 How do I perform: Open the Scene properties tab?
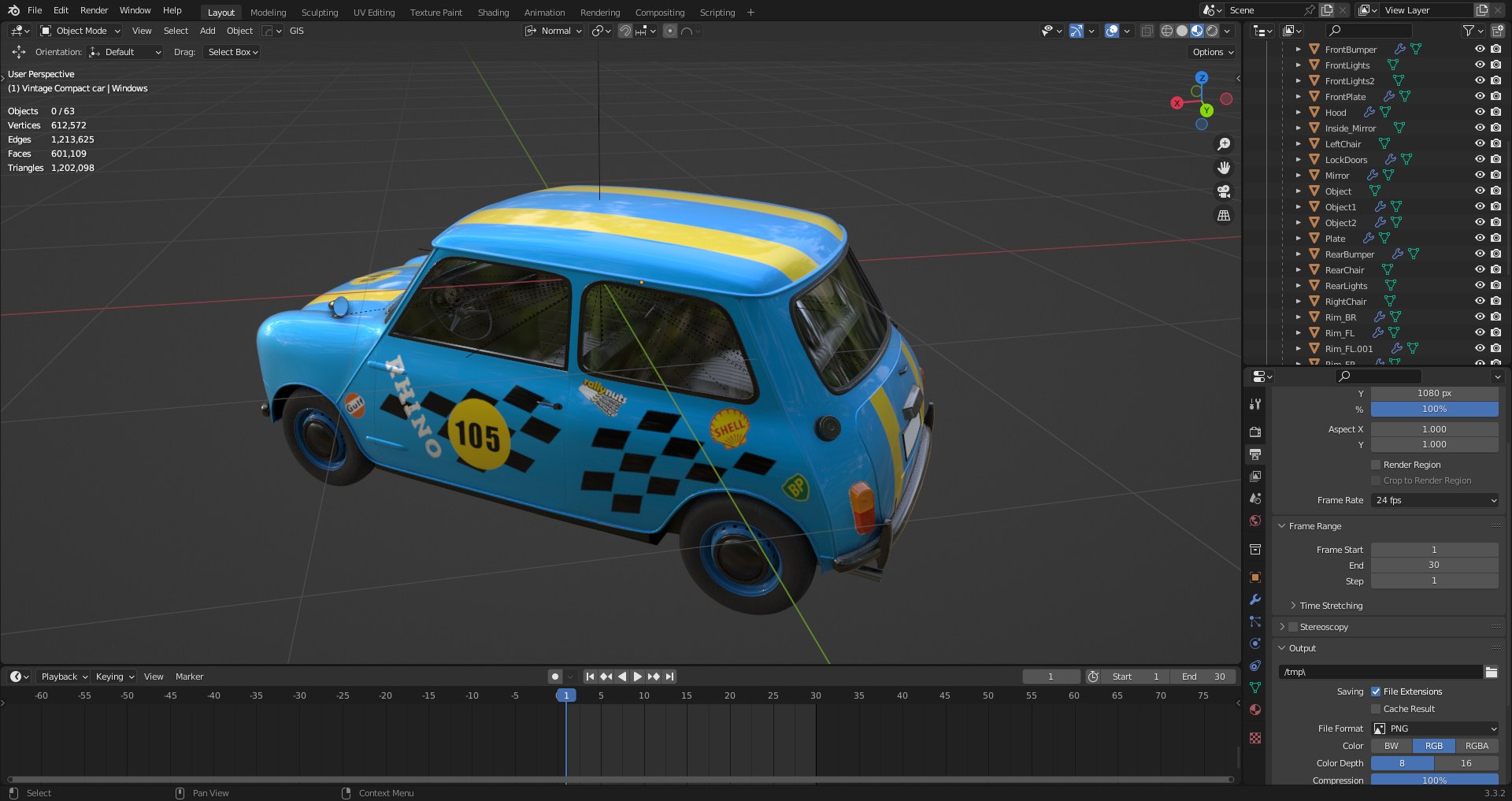pyautogui.click(x=1255, y=499)
